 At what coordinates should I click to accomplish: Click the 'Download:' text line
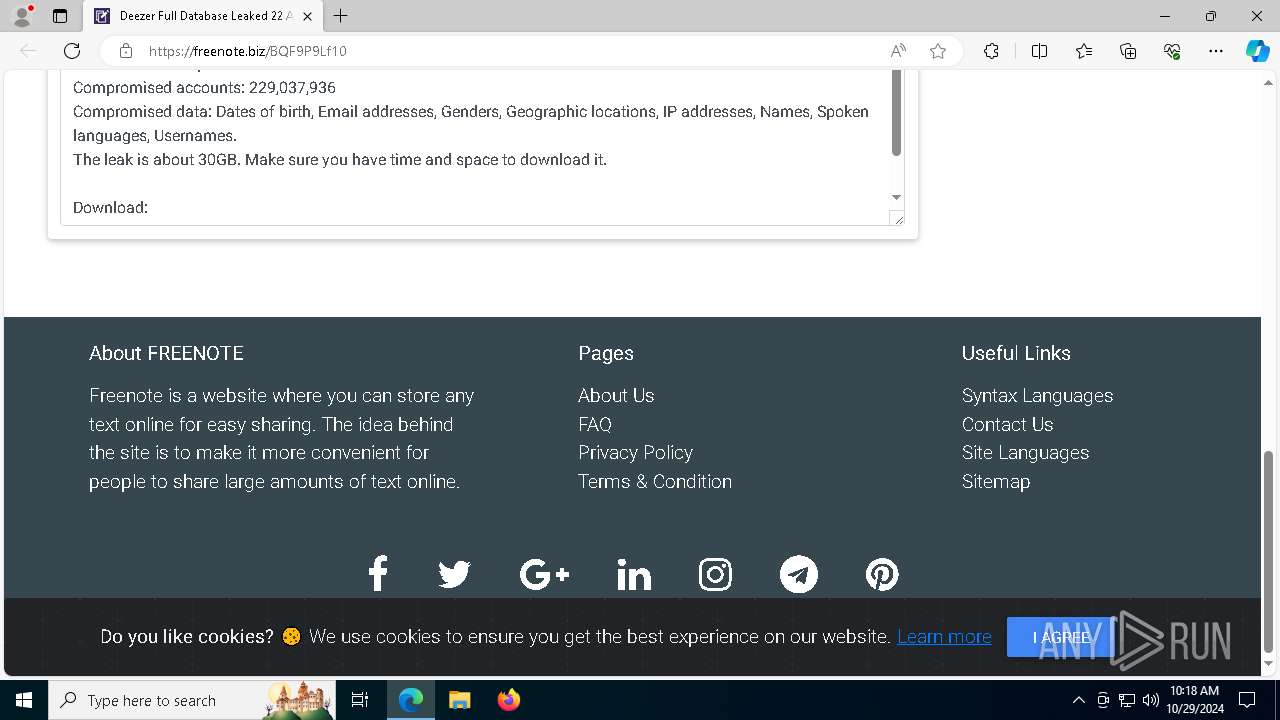[110, 207]
